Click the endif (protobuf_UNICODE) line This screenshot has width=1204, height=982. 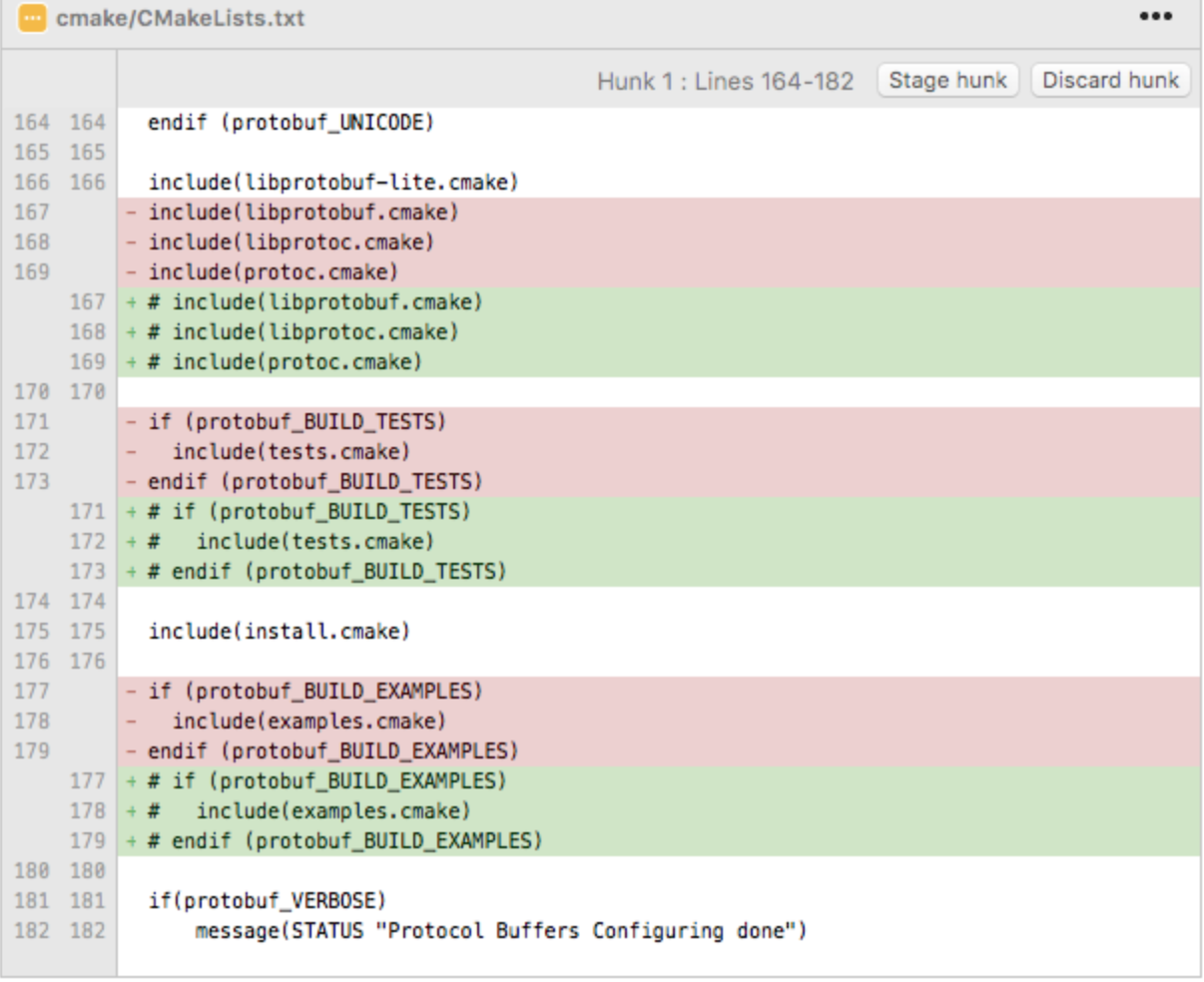click(291, 122)
